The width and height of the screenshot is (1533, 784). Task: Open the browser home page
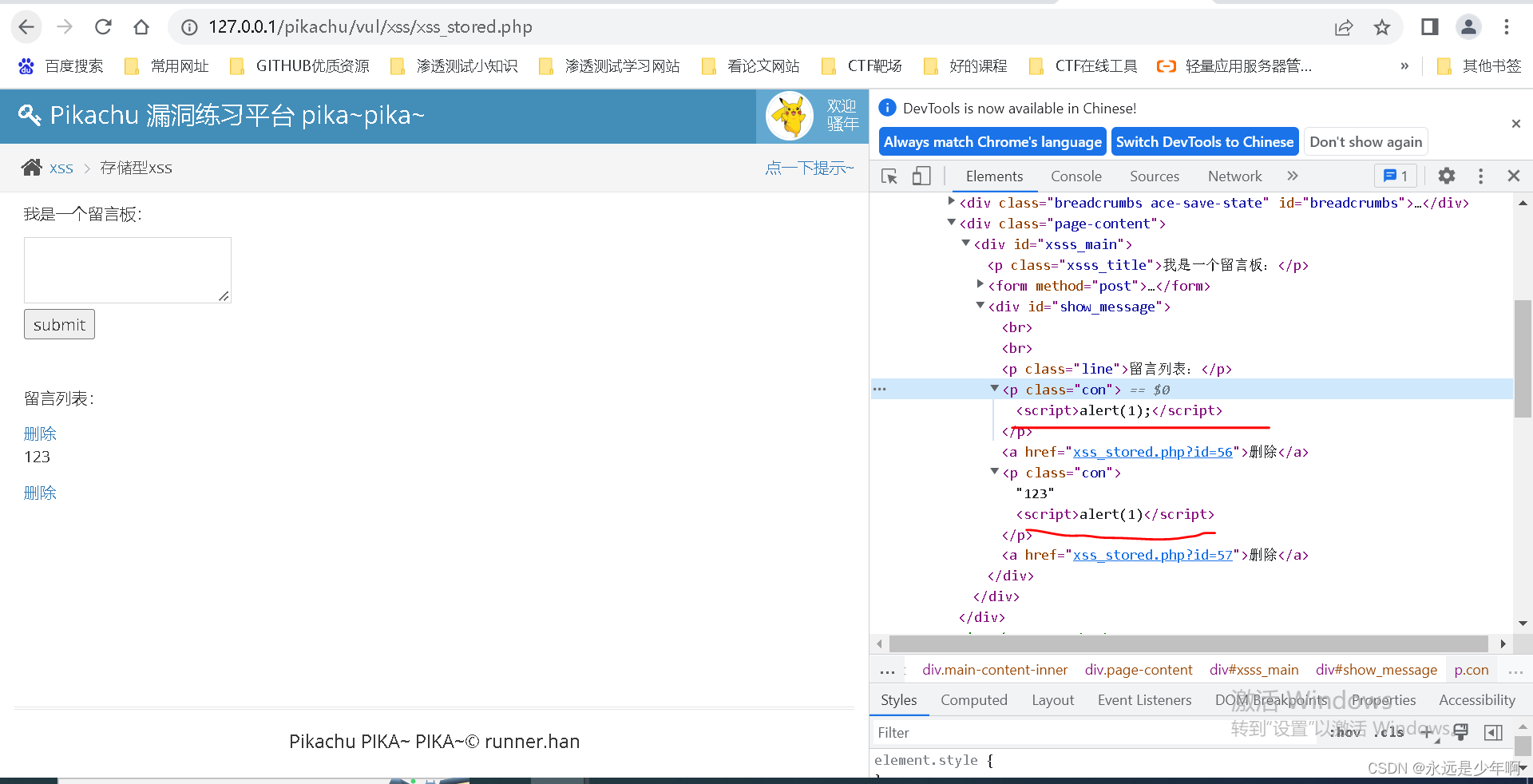(x=141, y=27)
